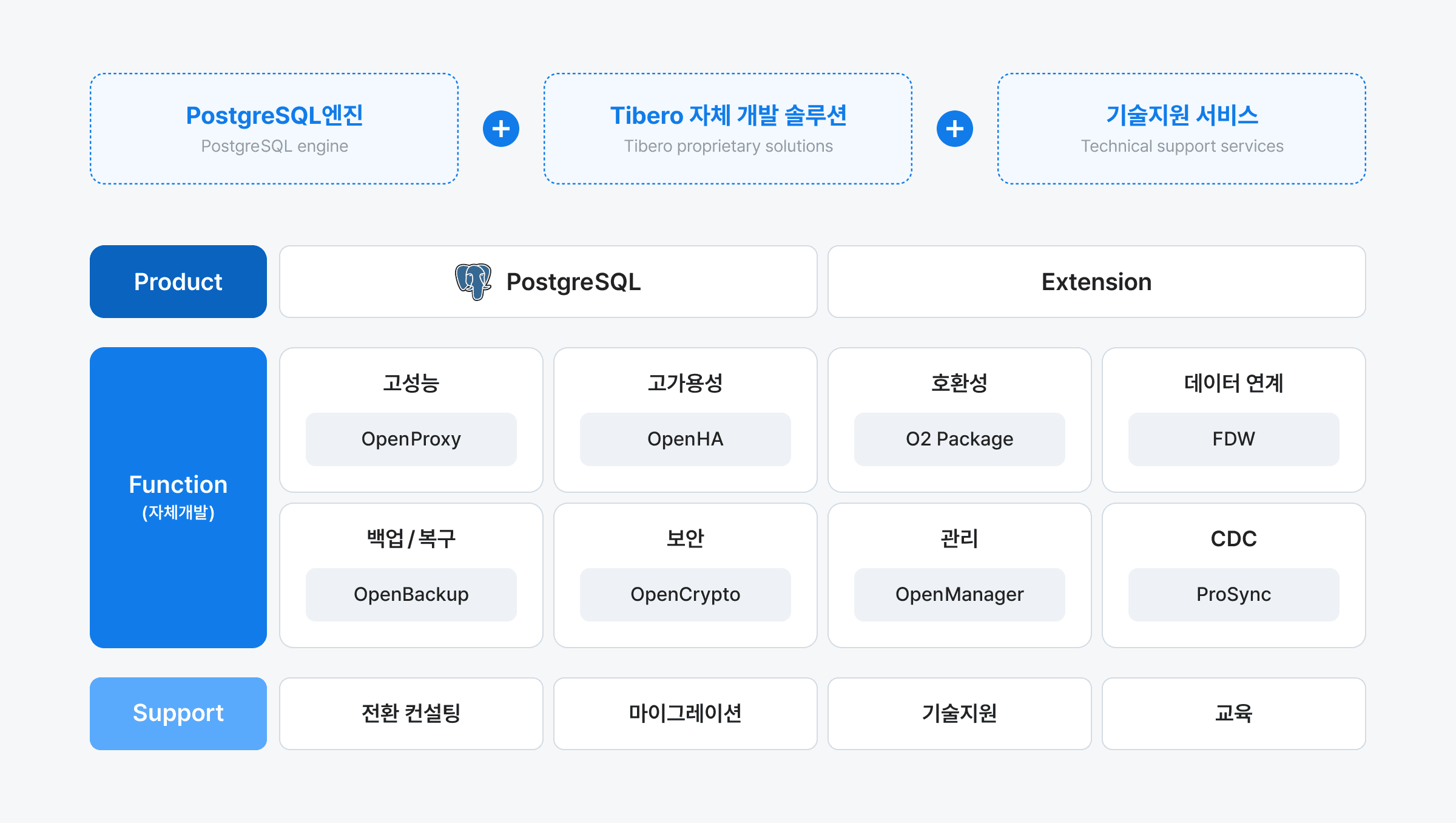Open the 기술지원 서비스 dashed box

(1181, 129)
